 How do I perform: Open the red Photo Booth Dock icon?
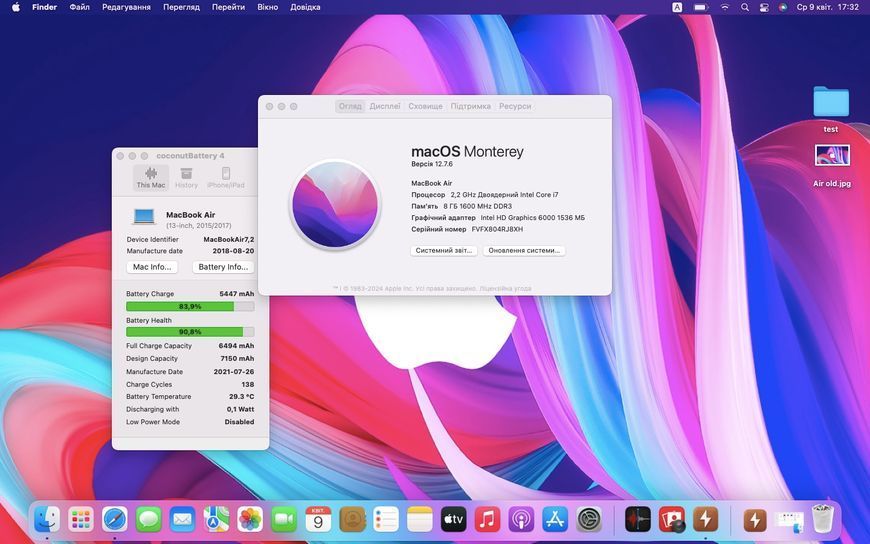(x=672, y=520)
